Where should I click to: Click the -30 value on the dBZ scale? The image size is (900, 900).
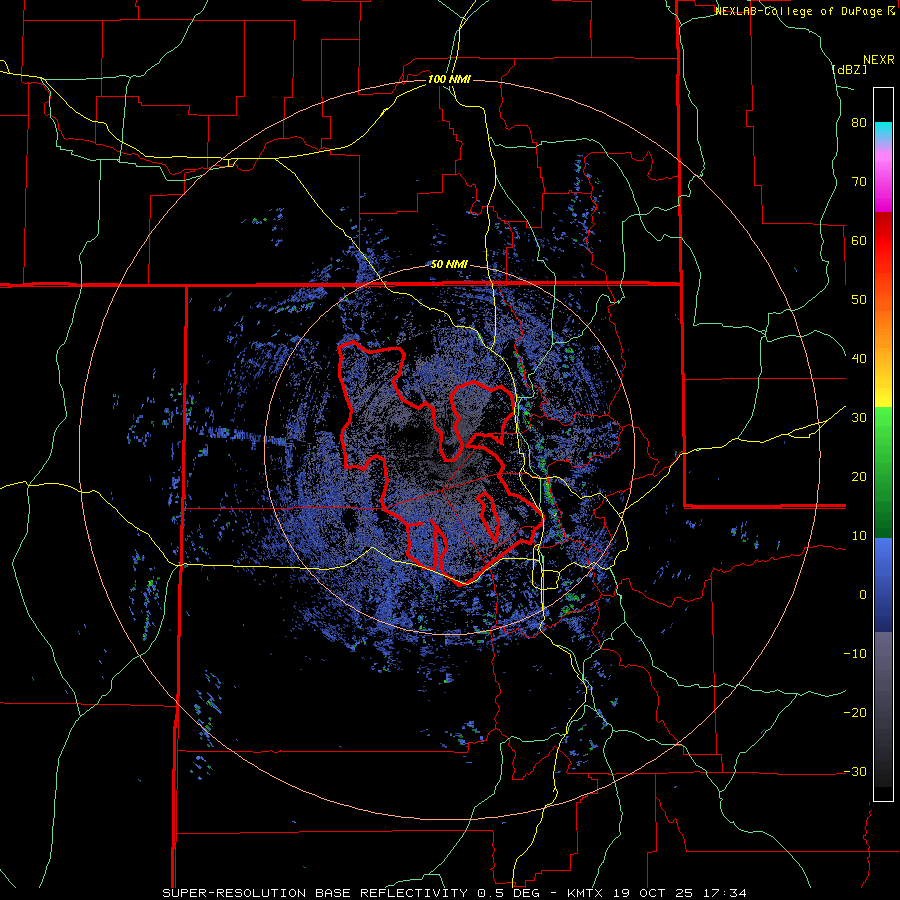(x=855, y=771)
